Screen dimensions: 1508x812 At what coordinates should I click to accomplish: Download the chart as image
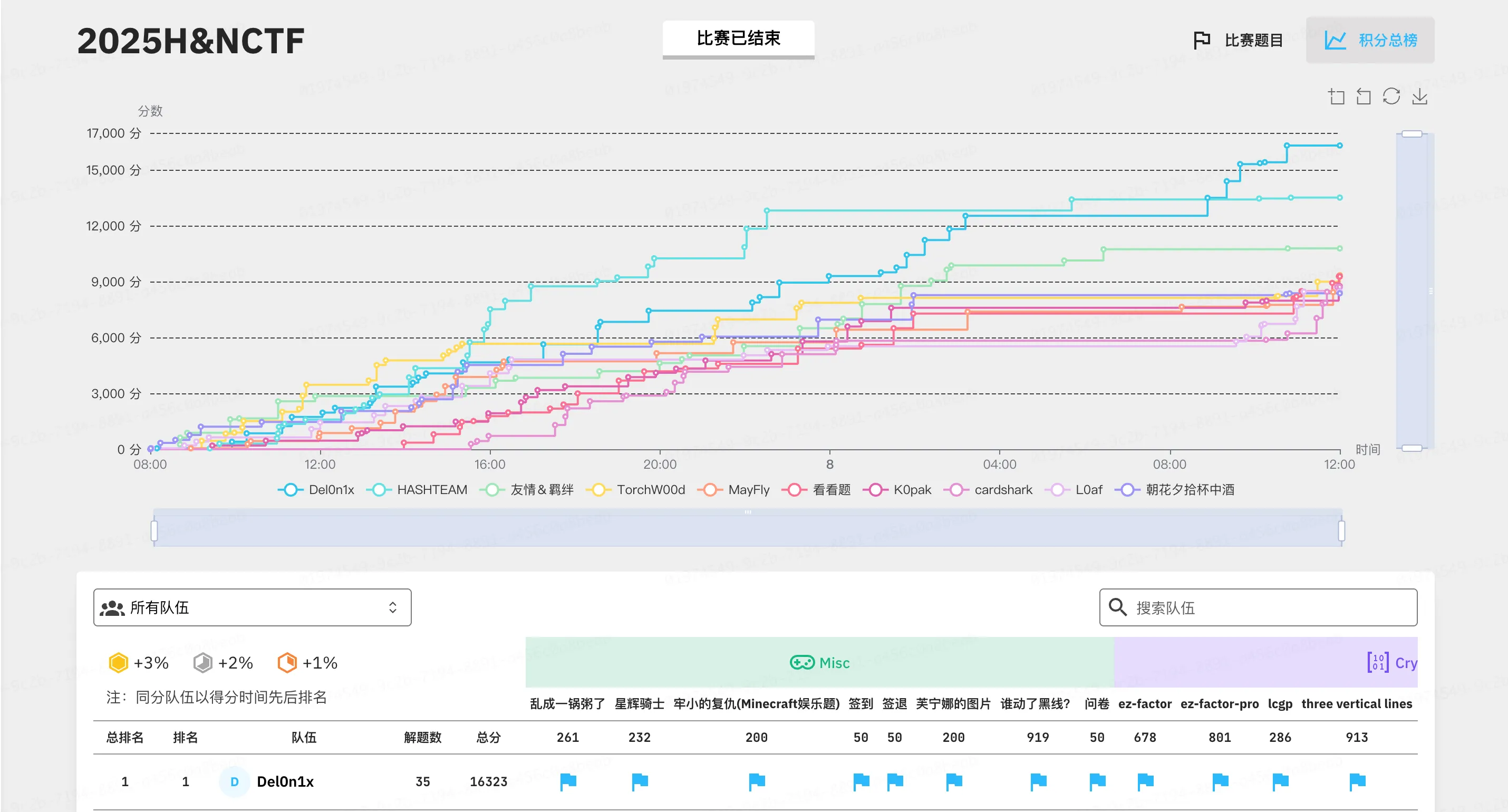pos(1419,96)
